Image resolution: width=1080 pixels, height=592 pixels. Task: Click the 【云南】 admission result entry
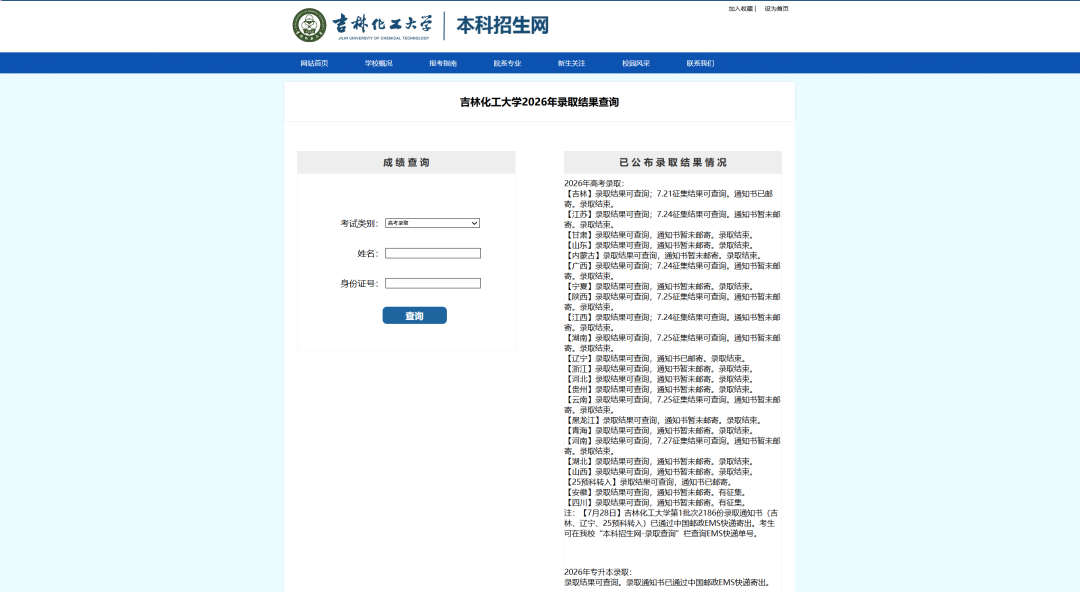pyautogui.click(x=672, y=405)
